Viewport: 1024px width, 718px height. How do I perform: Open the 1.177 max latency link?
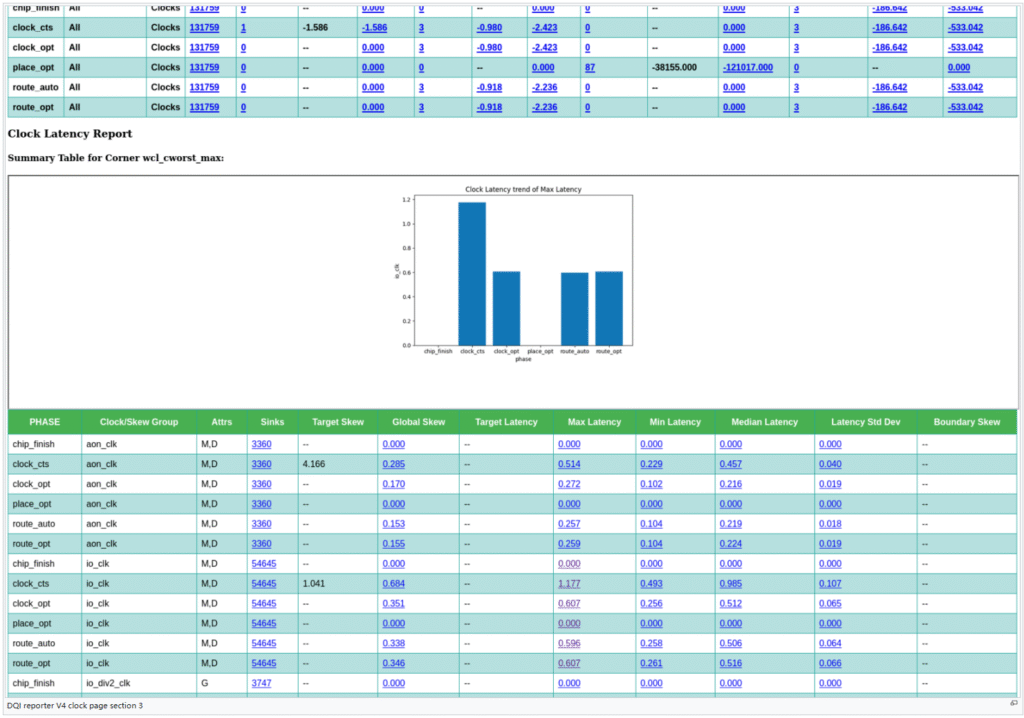(x=569, y=583)
